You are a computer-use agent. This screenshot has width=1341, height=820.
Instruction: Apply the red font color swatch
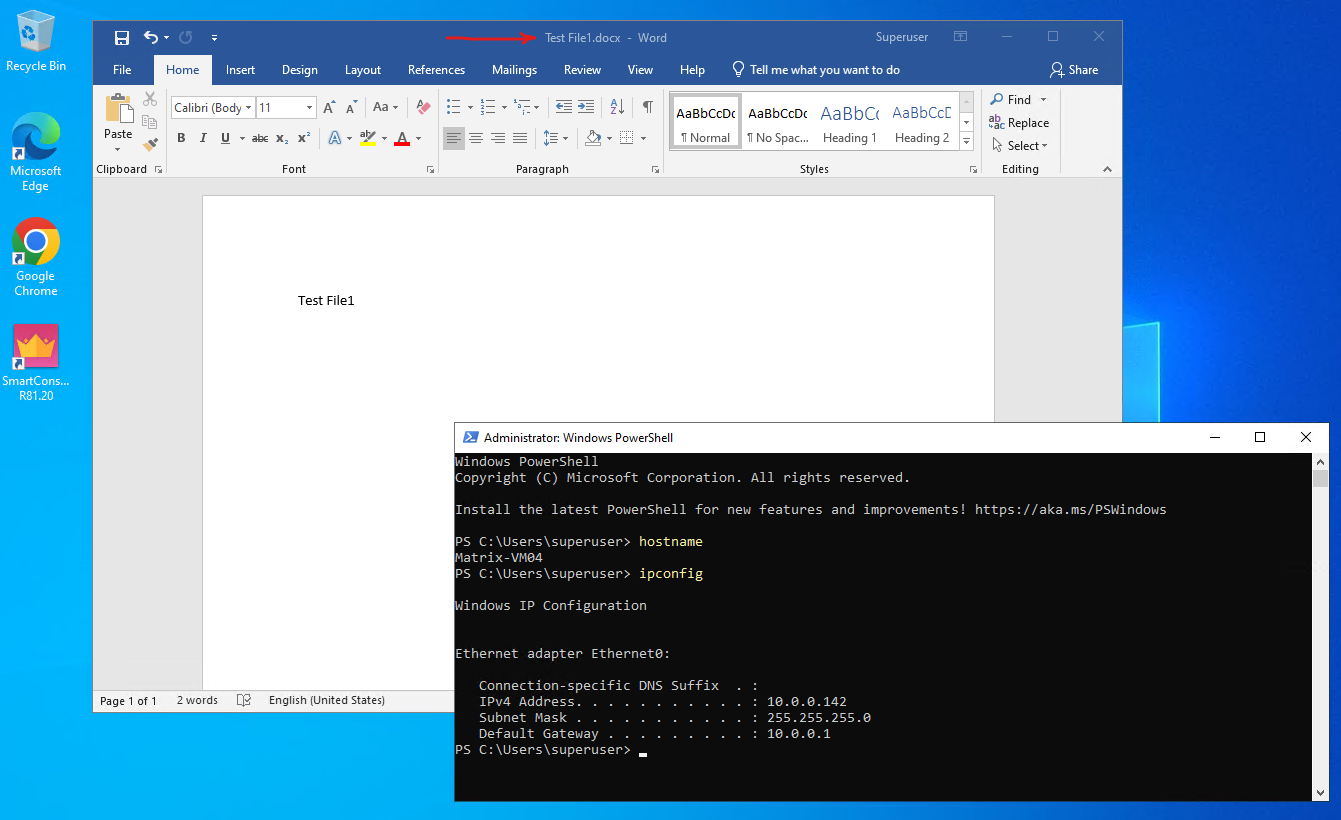click(x=402, y=138)
